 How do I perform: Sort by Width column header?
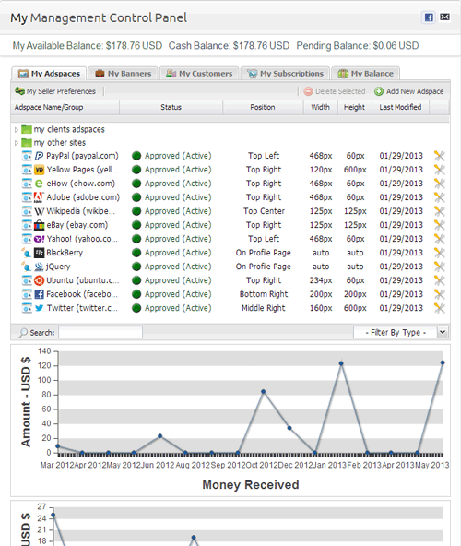[x=320, y=107]
